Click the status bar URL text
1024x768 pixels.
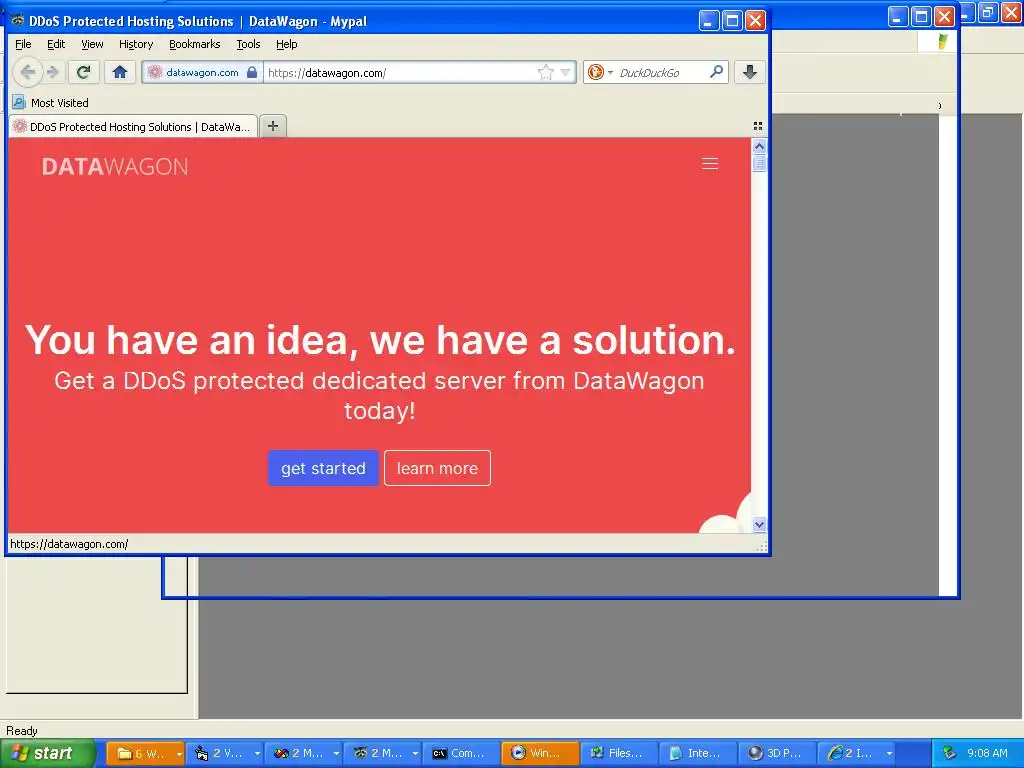click(x=69, y=544)
